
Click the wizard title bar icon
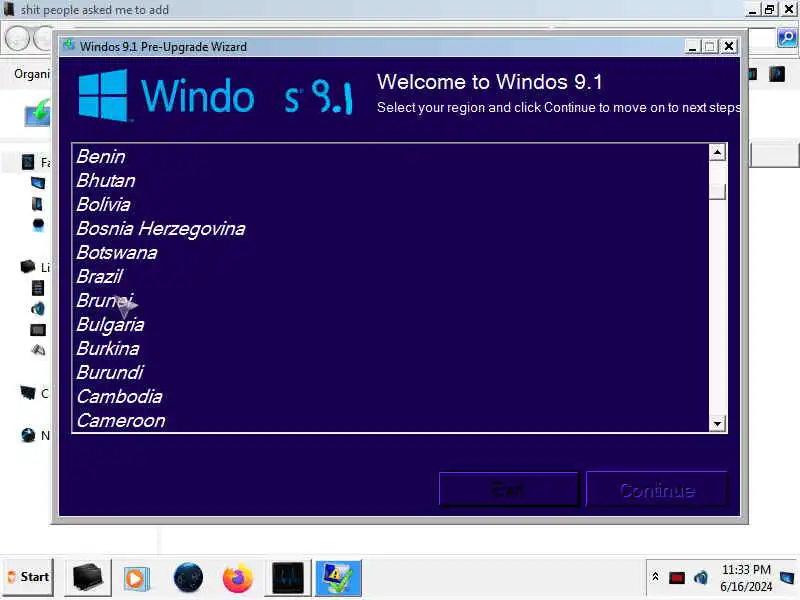tap(69, 46)
